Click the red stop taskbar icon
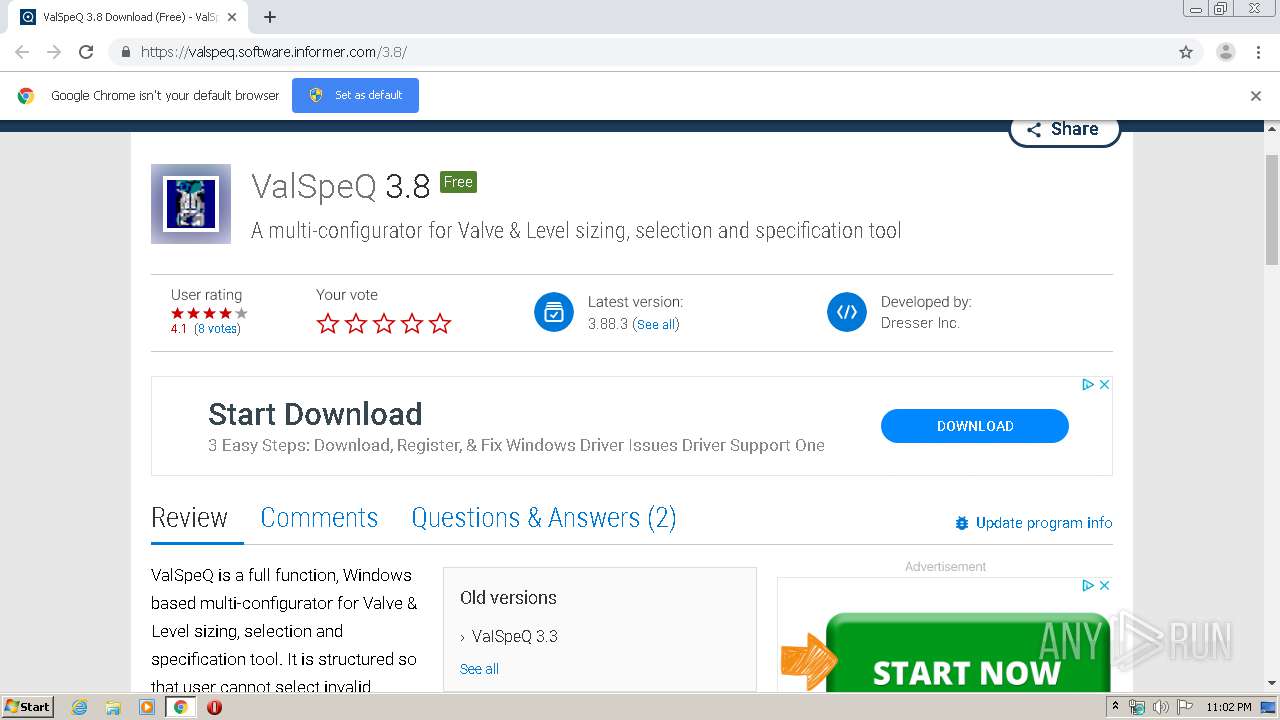 (x=214, y=707)
